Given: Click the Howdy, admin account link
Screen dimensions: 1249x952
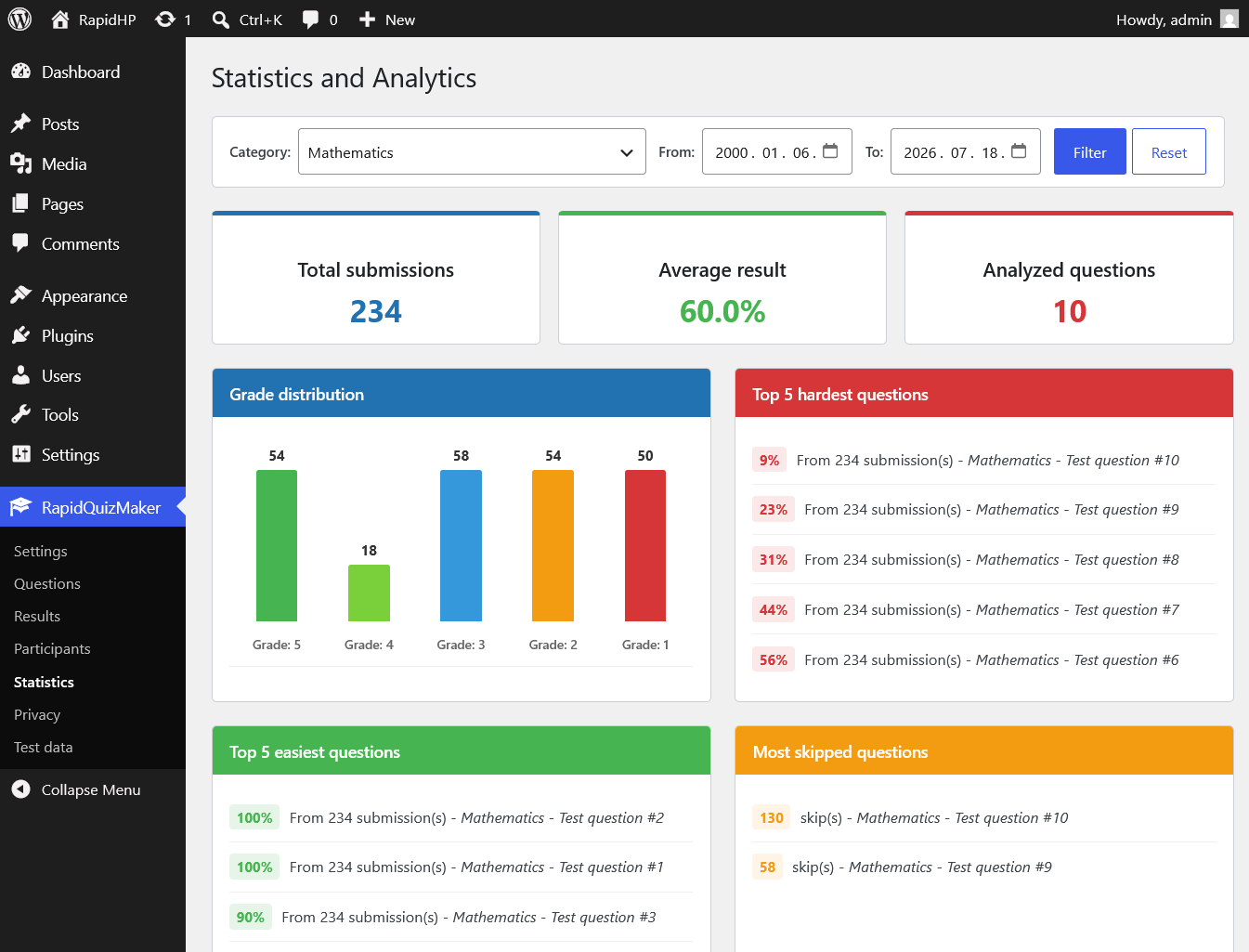Looking at the screenshot, I should [x=1177, y=20].
